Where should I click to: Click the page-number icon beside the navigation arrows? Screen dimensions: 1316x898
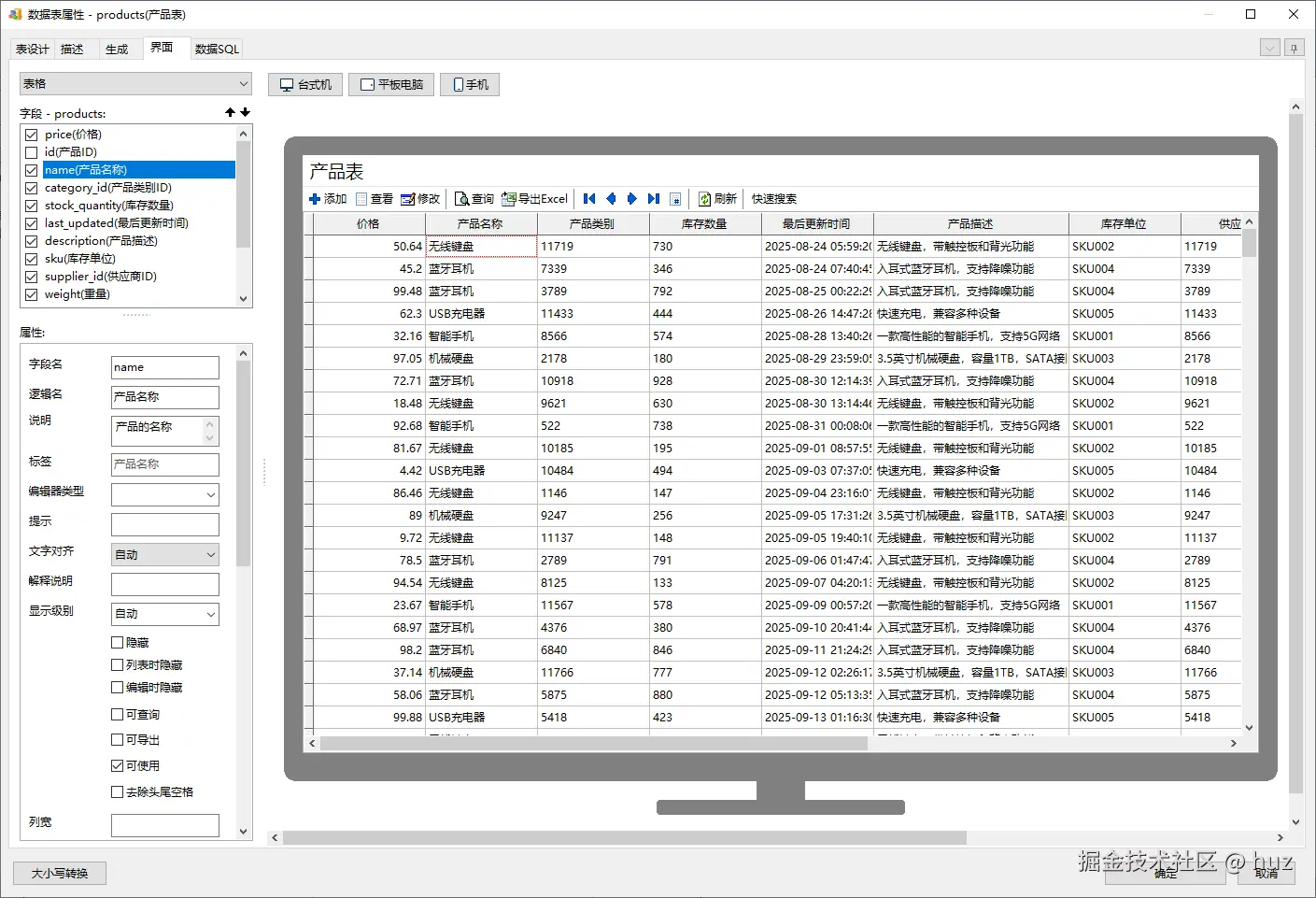coord(675,199)
